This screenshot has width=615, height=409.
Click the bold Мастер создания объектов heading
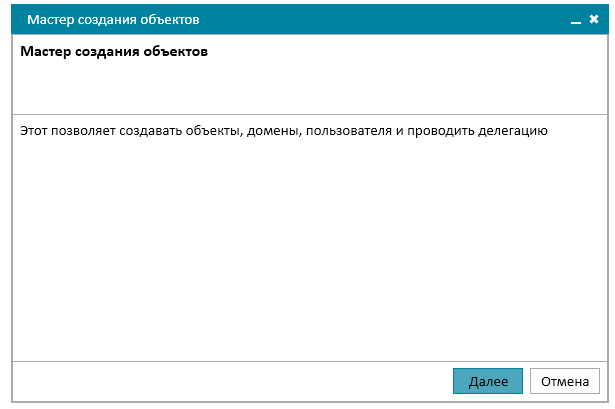(x=114, y=51)
